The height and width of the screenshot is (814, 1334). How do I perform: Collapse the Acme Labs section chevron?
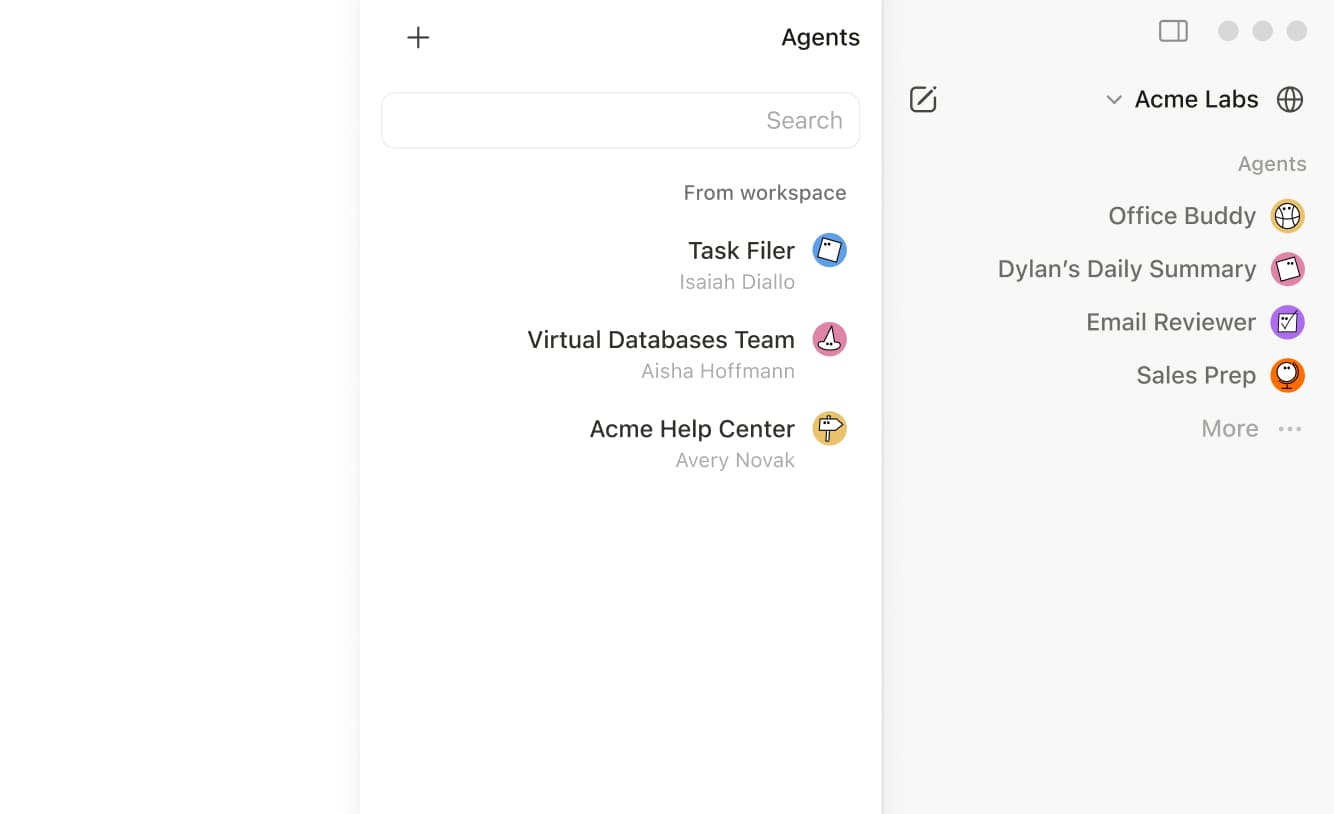pos(1113,99)
